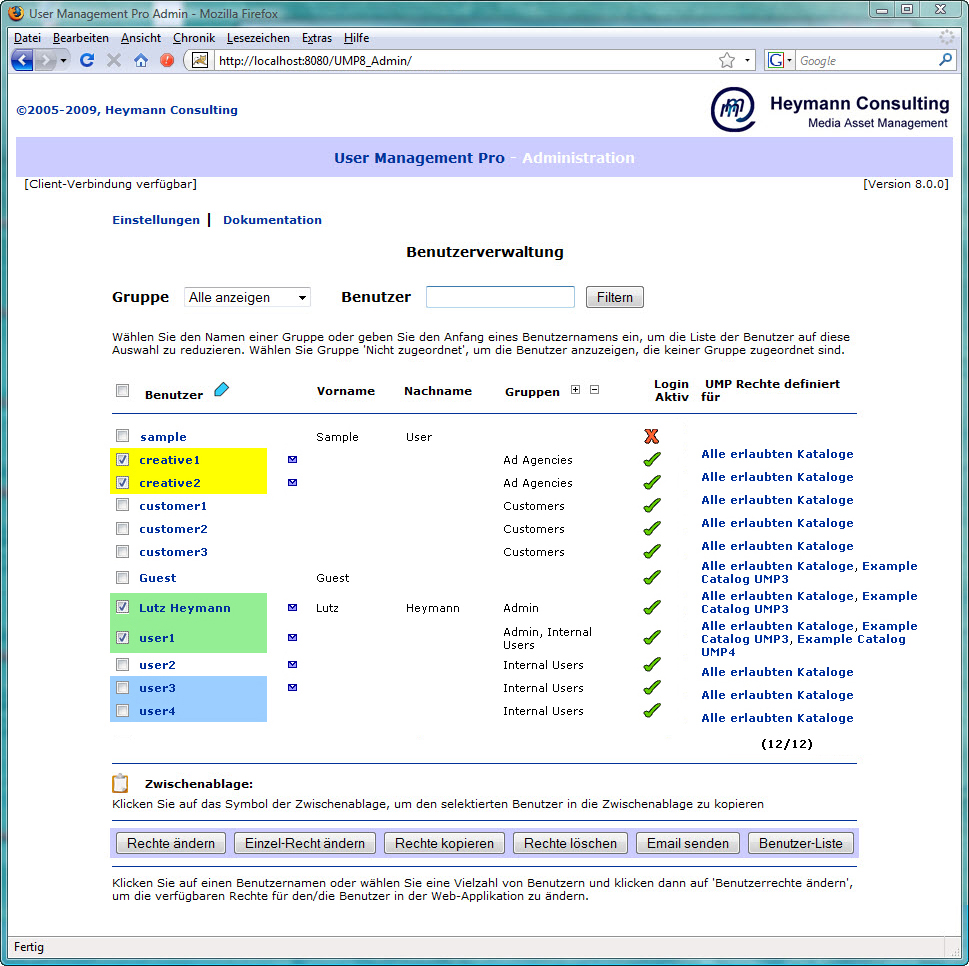Open the Dokumentation link

click(x=273, y=220)
